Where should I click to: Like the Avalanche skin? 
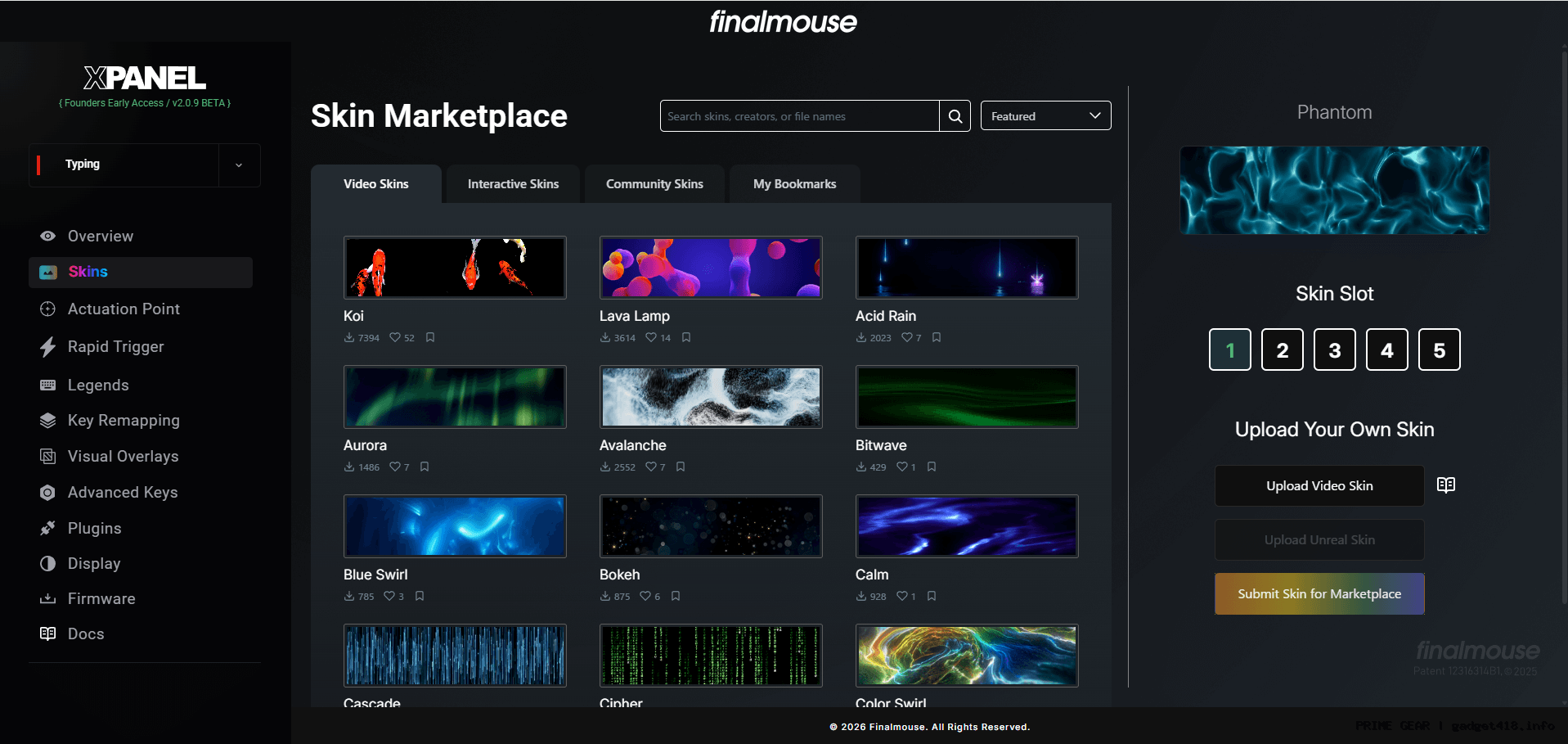pyautogui.click(x=651, y=467)
